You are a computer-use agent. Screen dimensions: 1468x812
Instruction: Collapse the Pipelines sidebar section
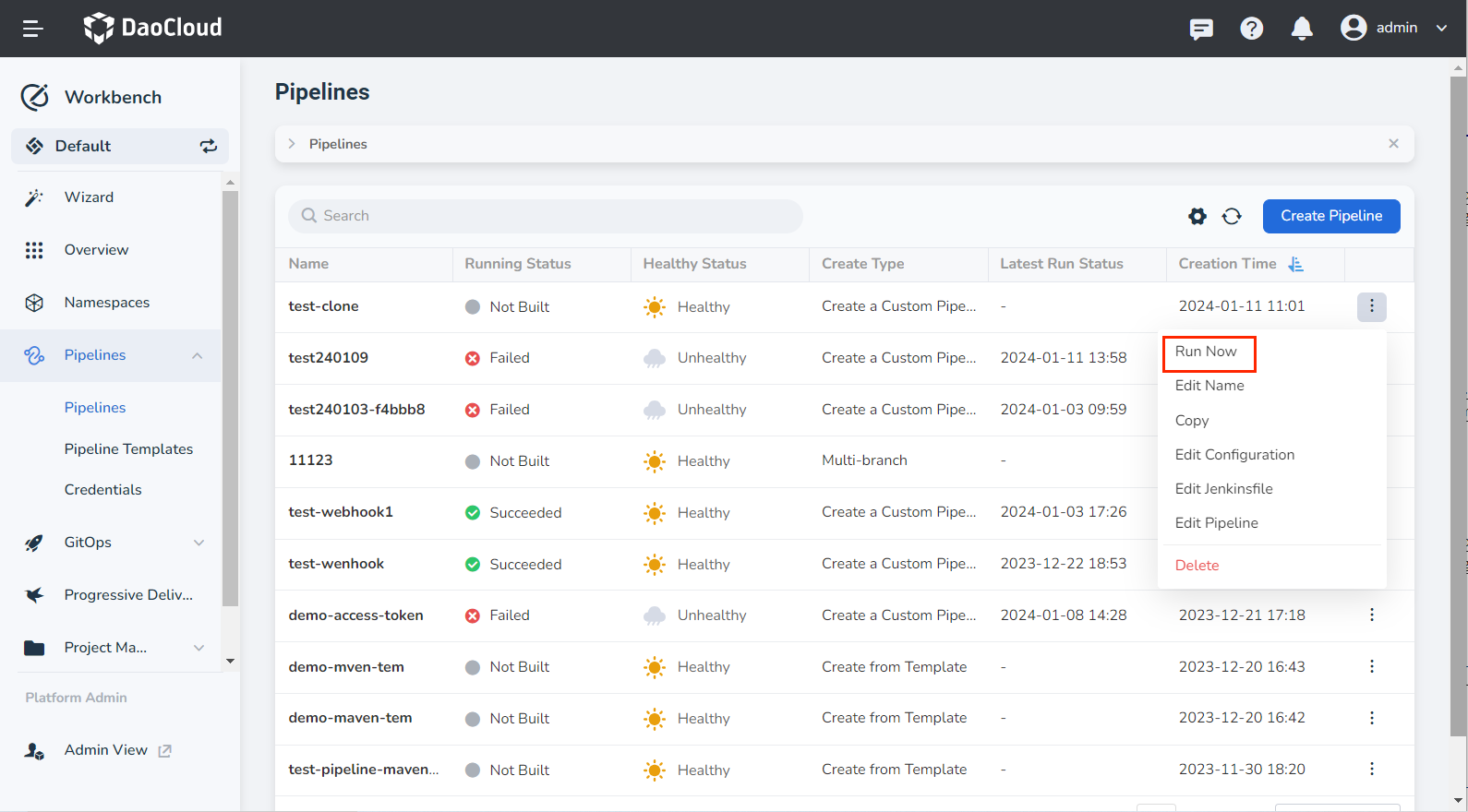[197, 355]
